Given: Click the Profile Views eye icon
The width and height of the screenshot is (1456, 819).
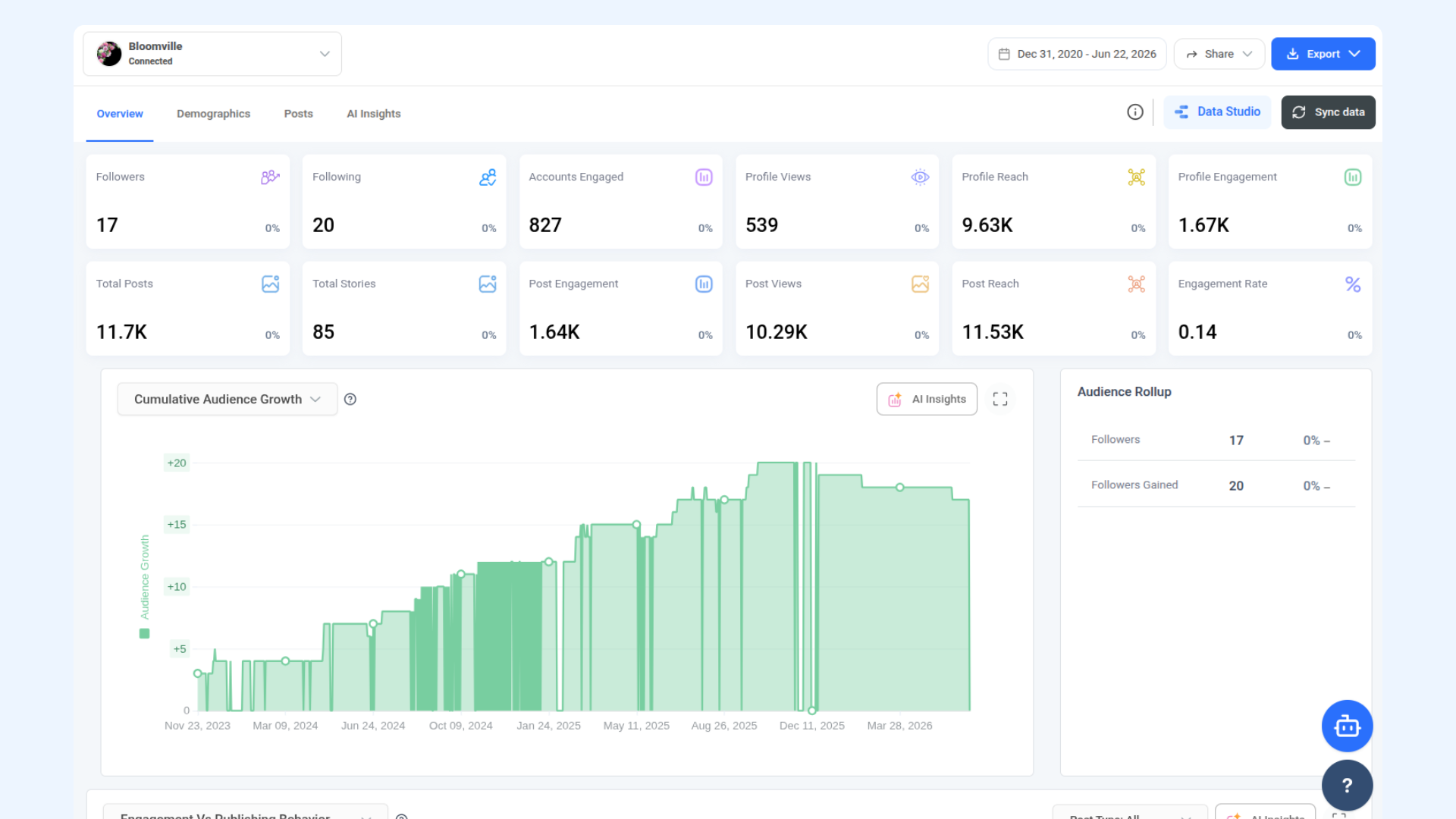Looking at the screenshot, I should [x=920, y=177].
